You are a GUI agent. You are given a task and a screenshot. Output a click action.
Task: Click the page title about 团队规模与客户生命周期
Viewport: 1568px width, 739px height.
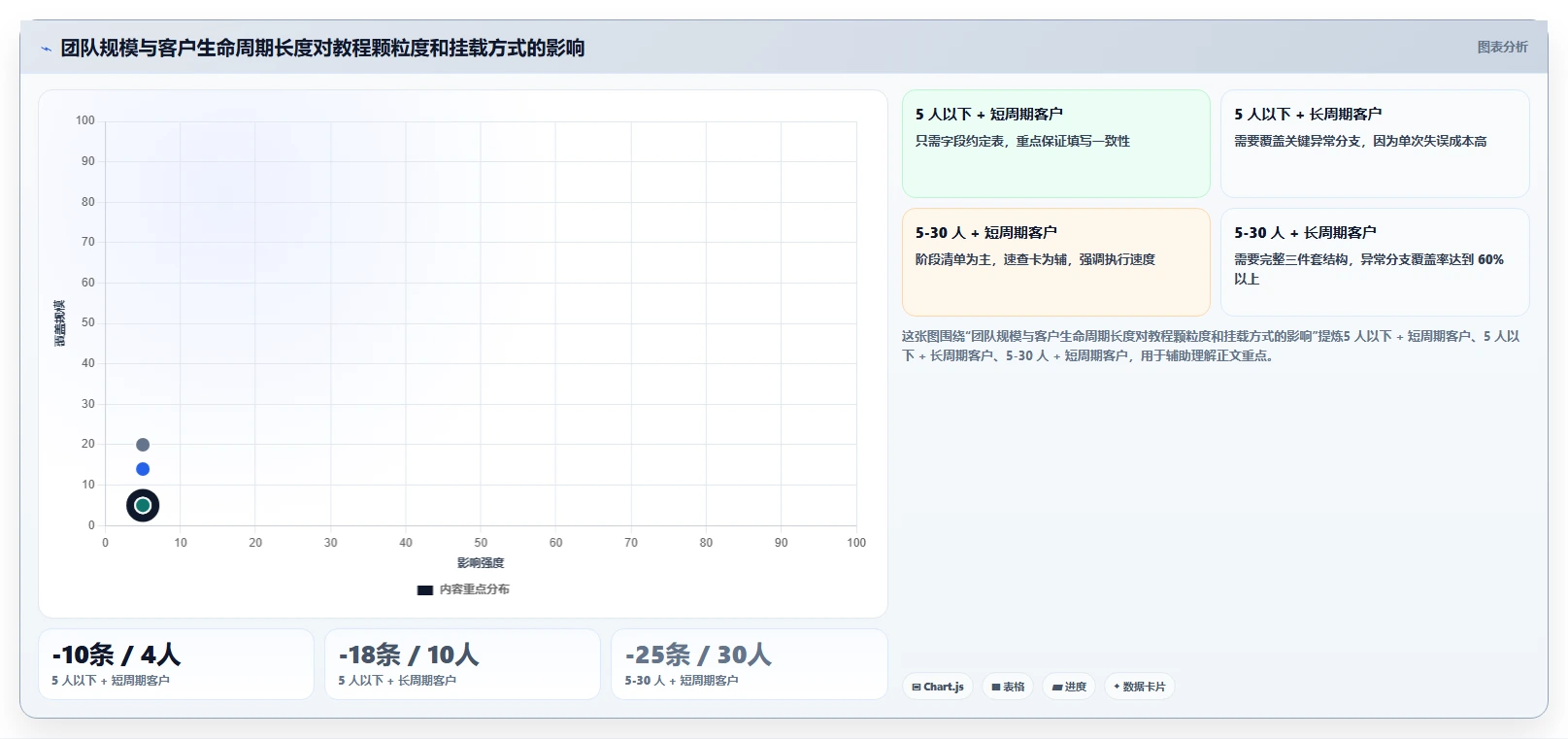pos(322,48)
